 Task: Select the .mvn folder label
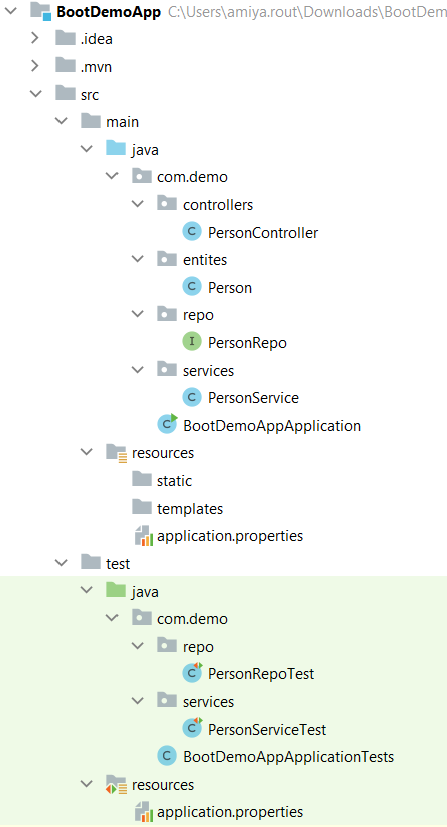(x=96, y=67)
